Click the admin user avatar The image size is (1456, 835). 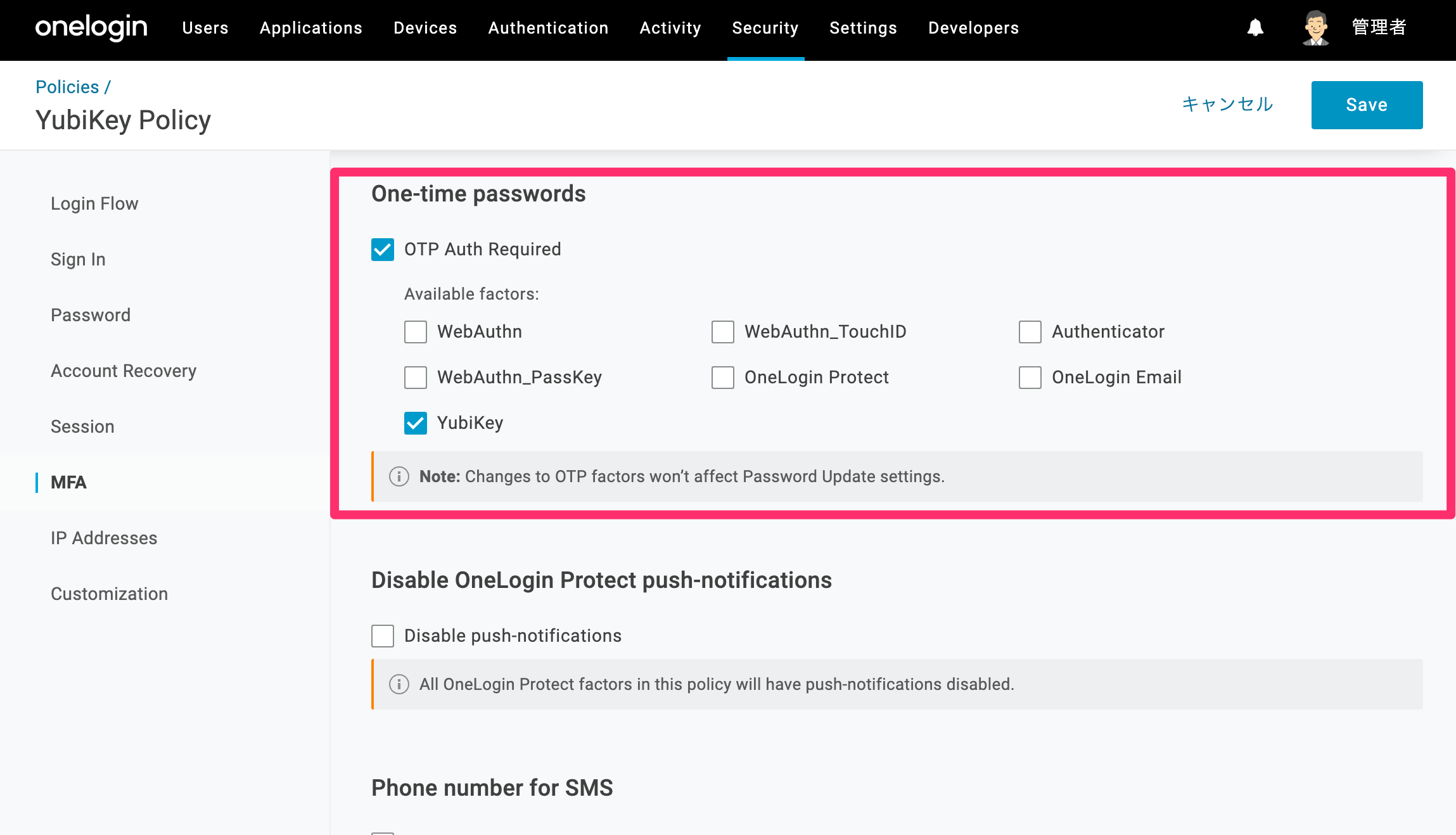click(x=1316, y=28)
